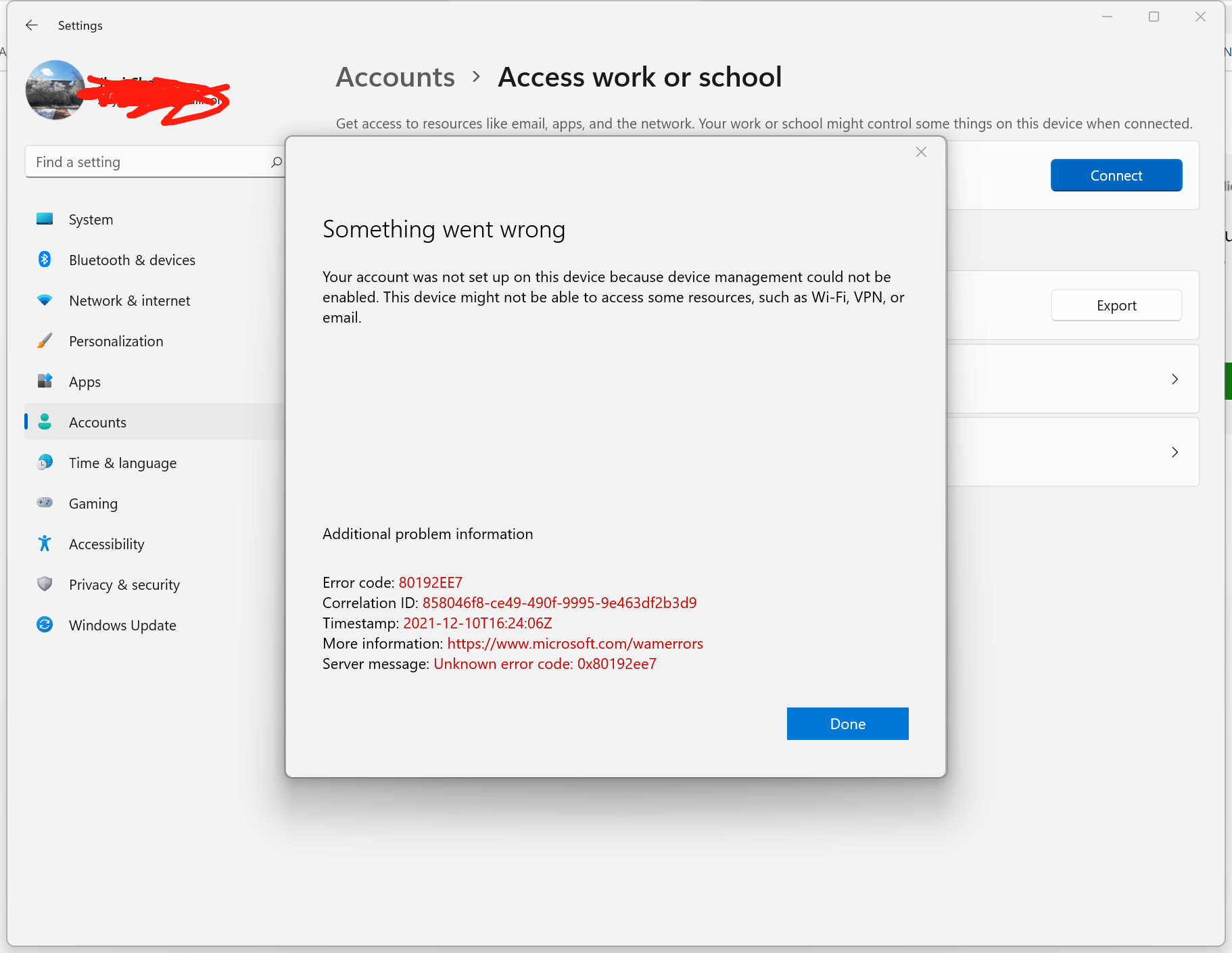Open System settings label

point(91,220)
